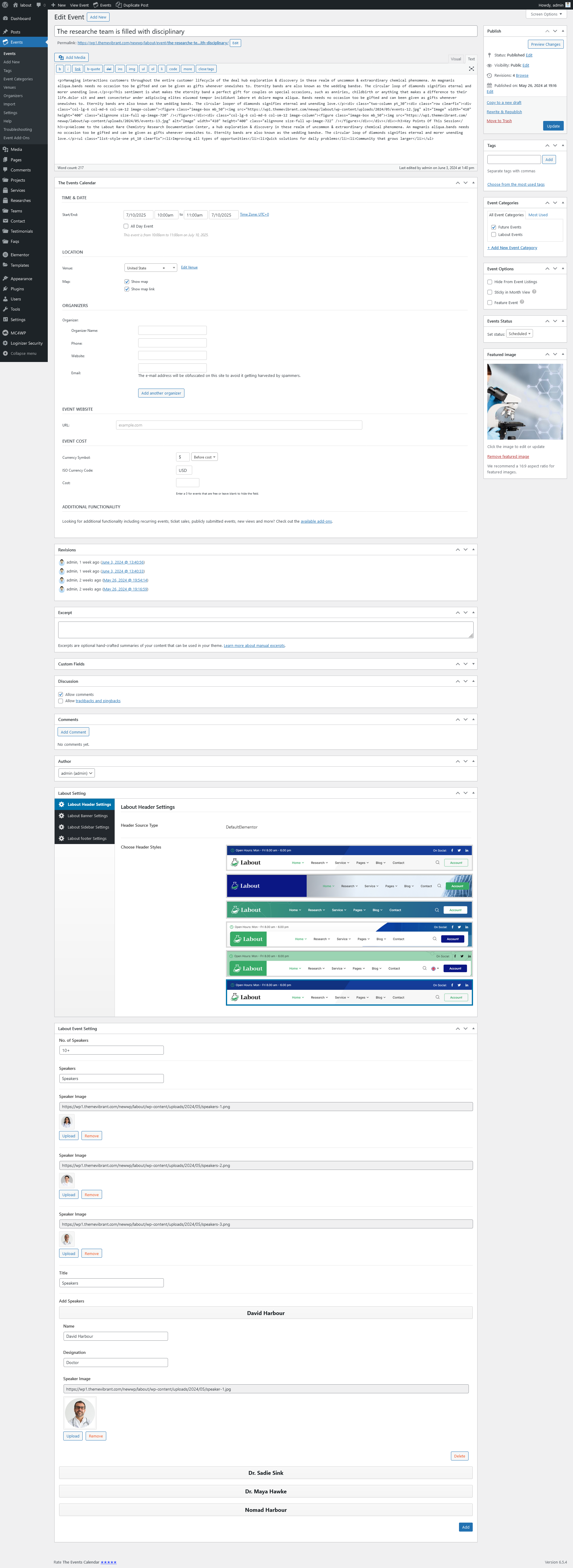Click the Move to Trash link
The image size is (573, 1568).
coord(499,121)
